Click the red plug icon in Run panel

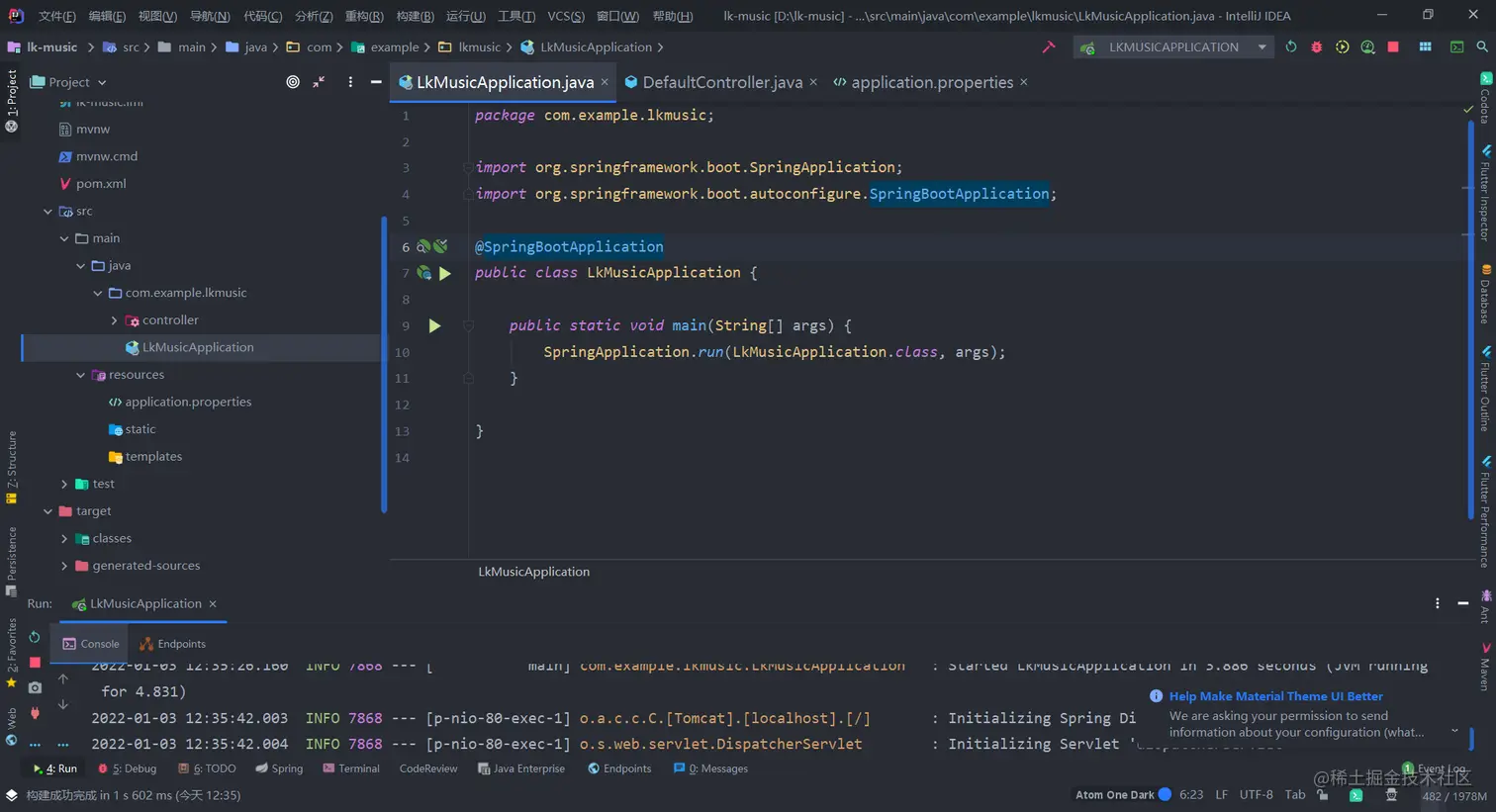pos(35,713)
